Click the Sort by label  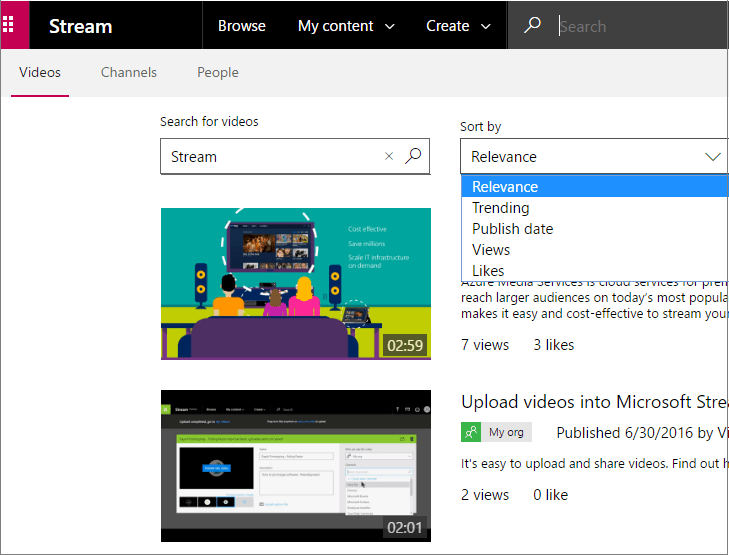click(480, 126)
